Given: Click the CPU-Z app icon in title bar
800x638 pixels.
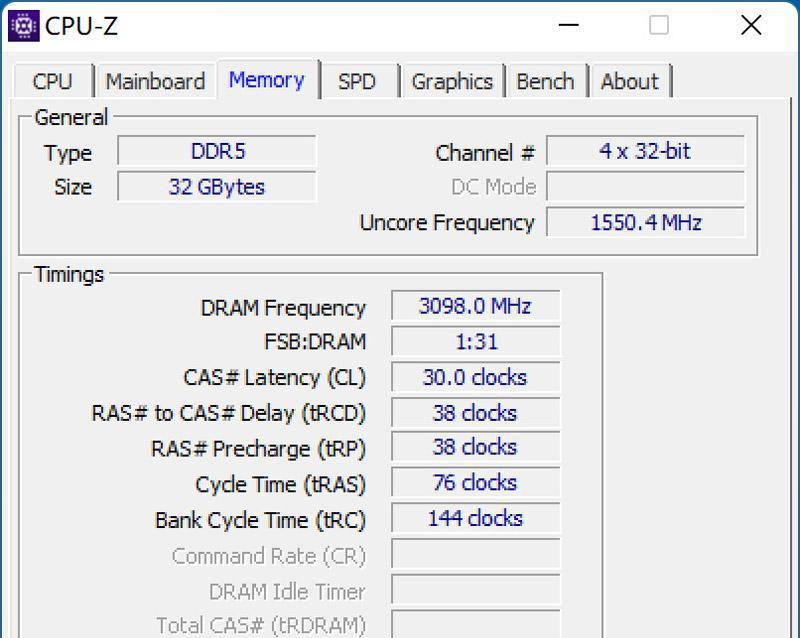Looking at the screenshot, I should (x=23, y=26).
